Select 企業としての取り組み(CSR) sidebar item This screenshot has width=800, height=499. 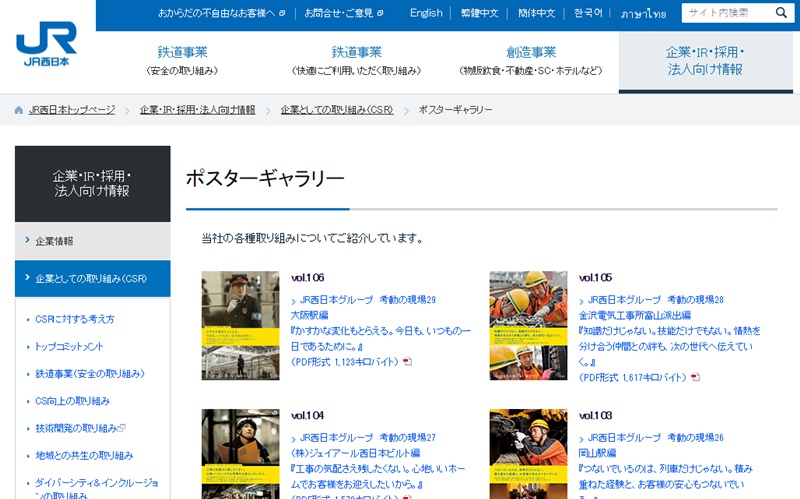tap(92, 278)
